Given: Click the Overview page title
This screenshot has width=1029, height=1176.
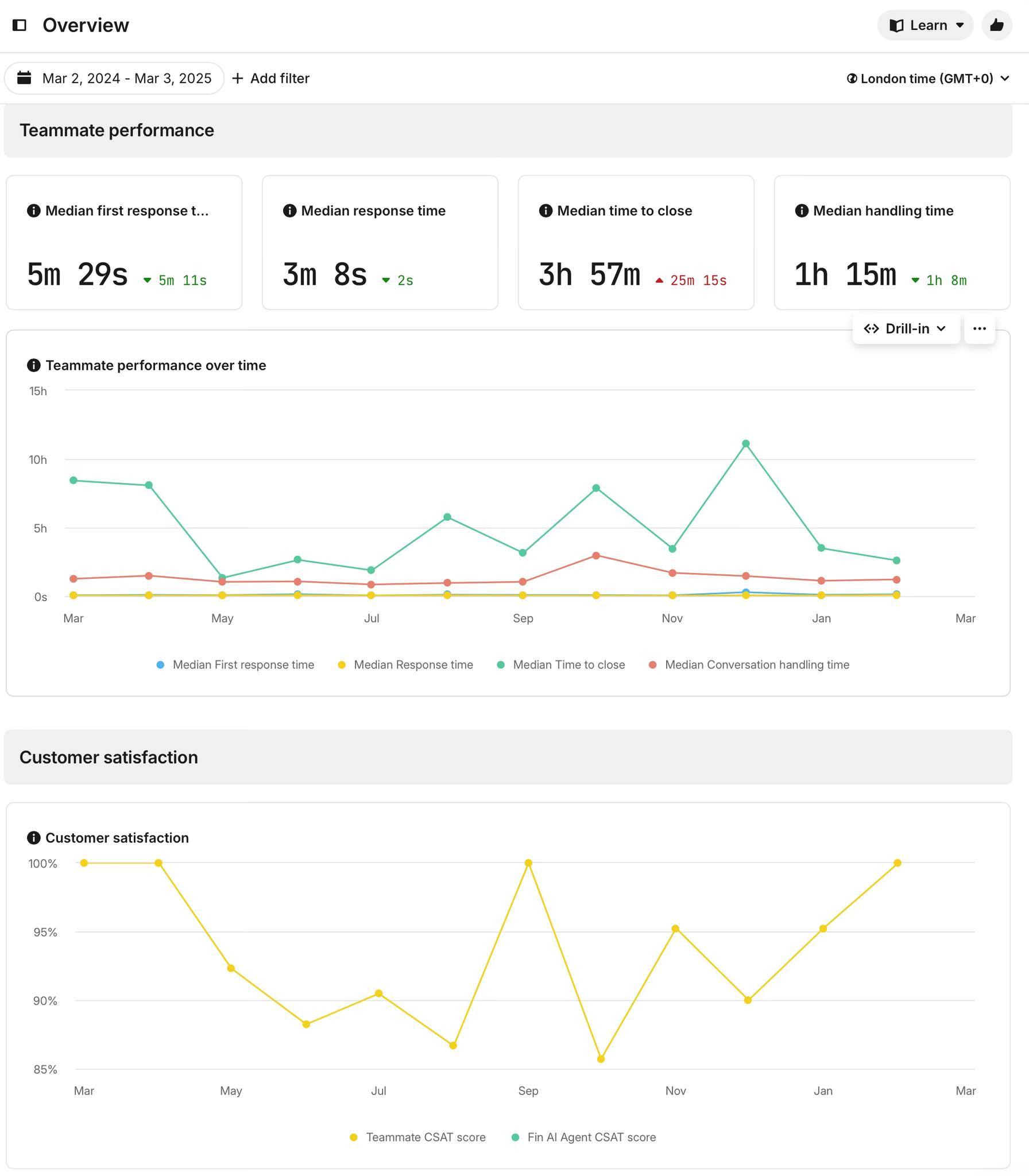Looking at the screenshot, I should (x=86, y=25).
